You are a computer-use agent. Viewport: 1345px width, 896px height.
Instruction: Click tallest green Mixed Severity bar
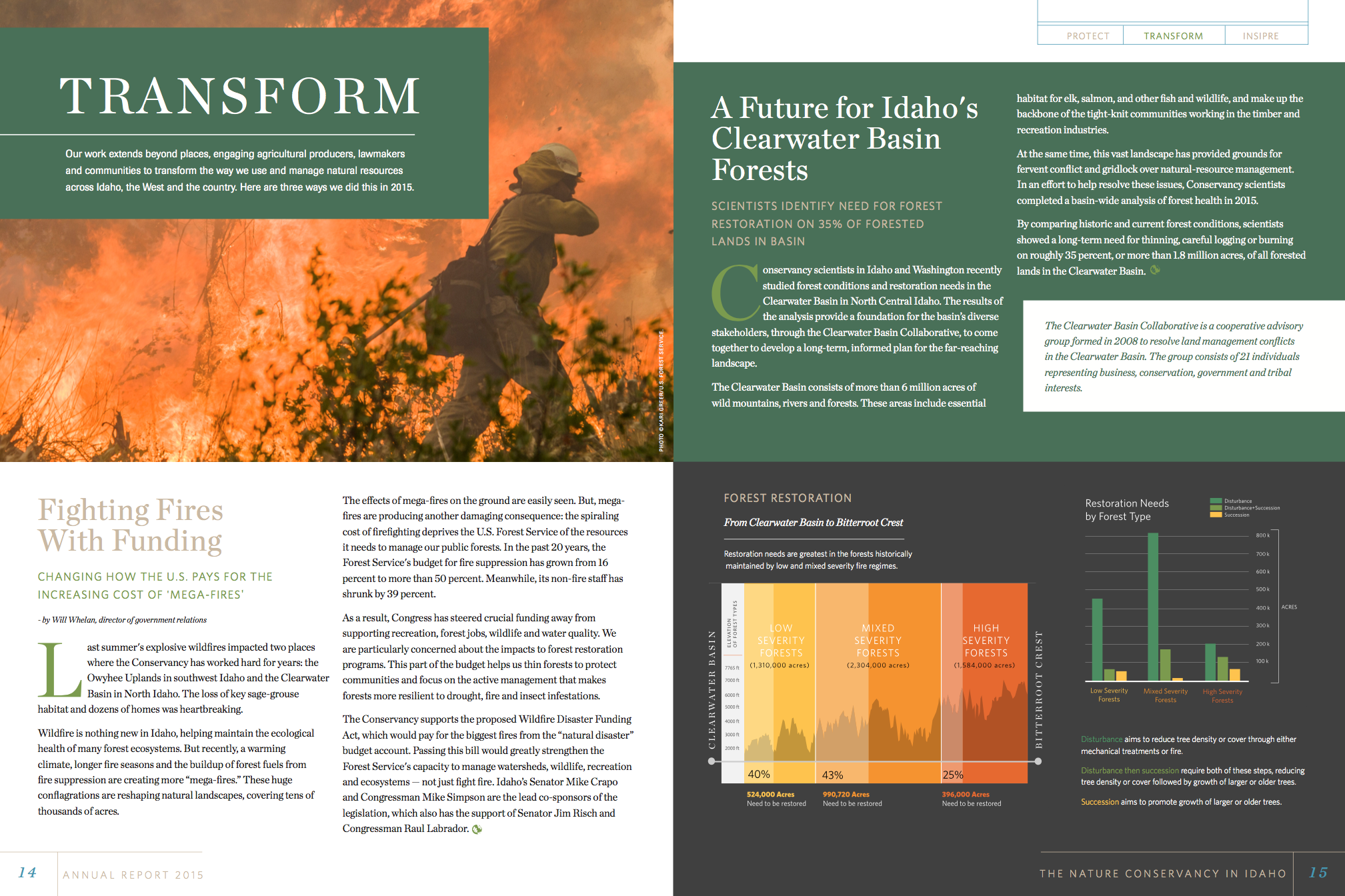click(1152, 605)
